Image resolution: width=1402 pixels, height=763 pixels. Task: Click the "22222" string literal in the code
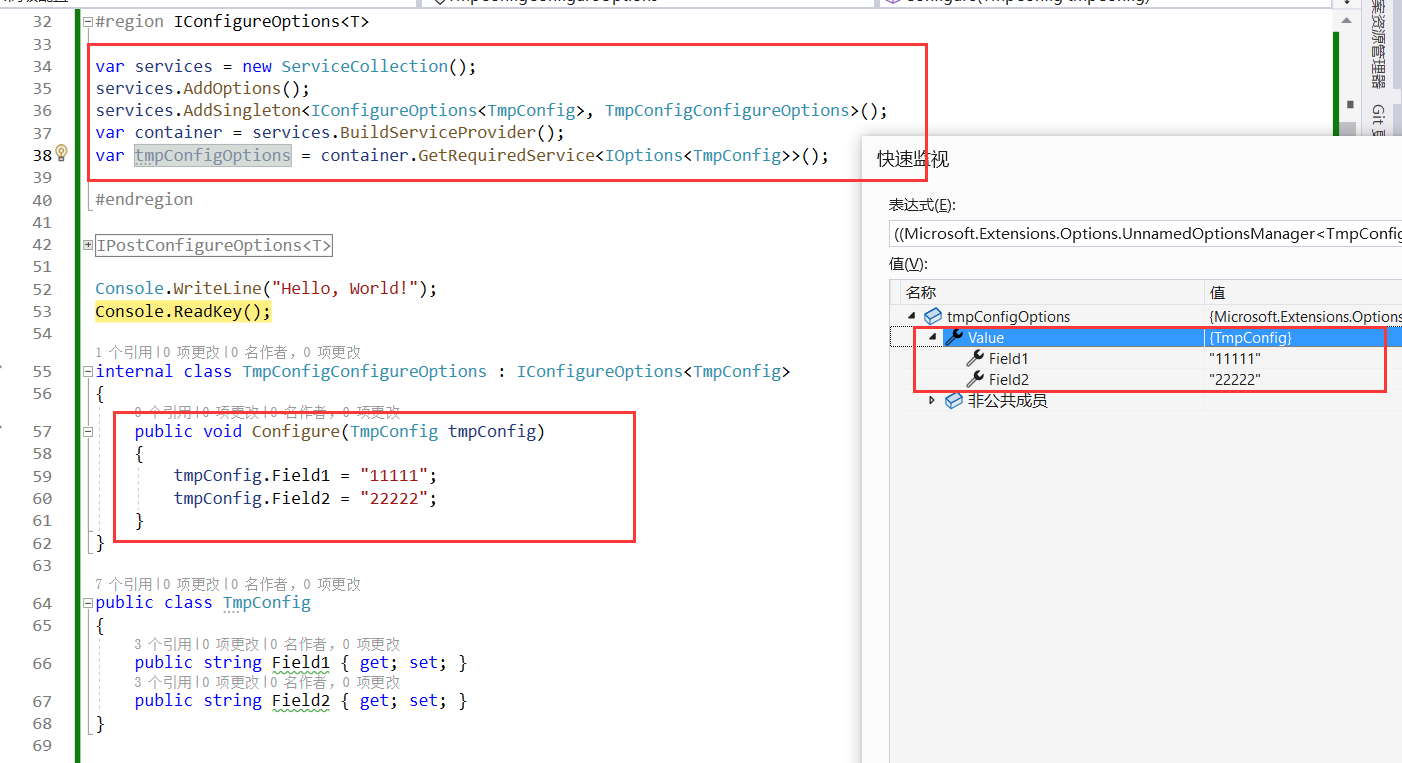click(394, 498)
